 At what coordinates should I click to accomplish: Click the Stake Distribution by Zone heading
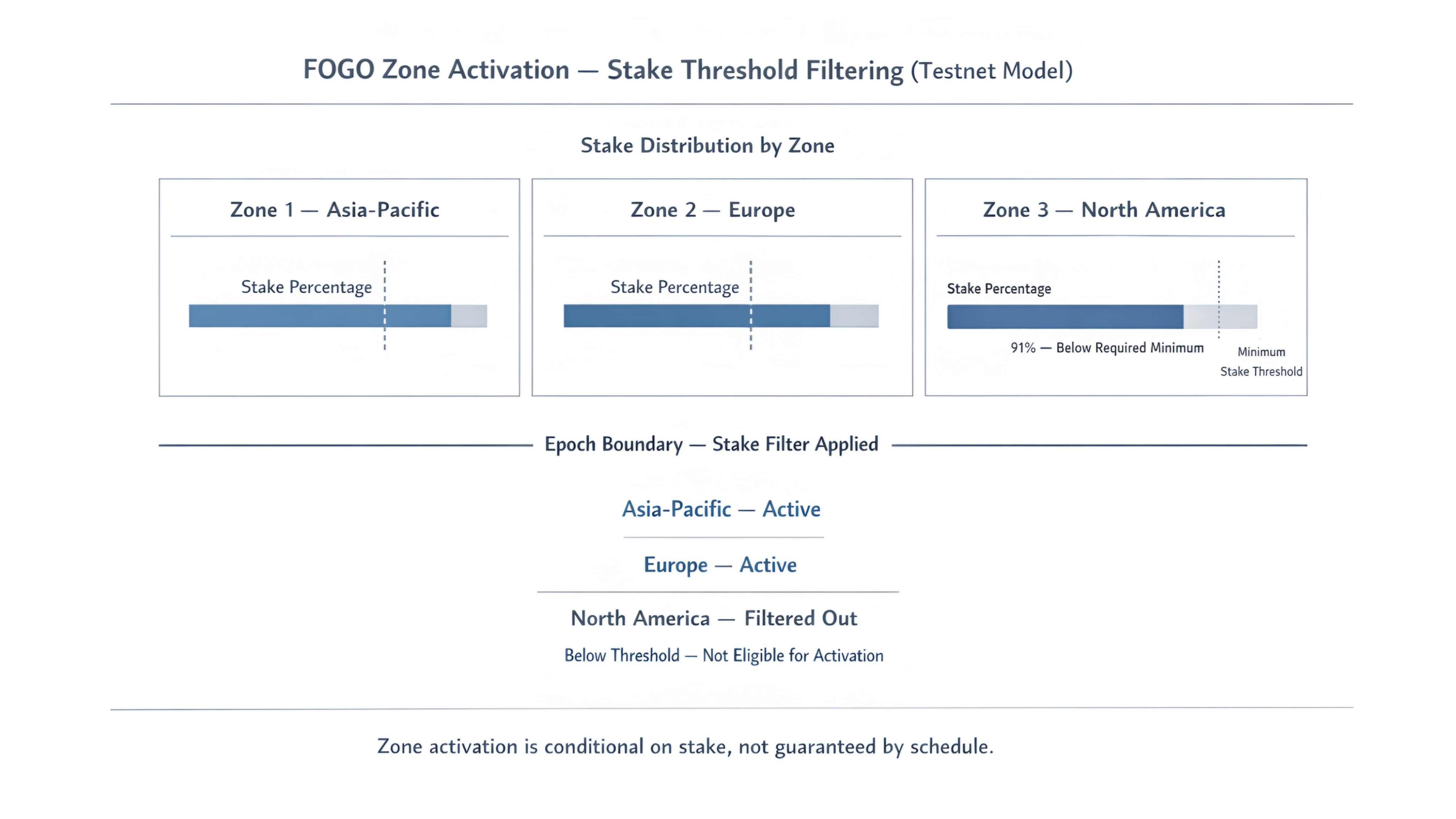pyautogui.click(x=708, y=145)
